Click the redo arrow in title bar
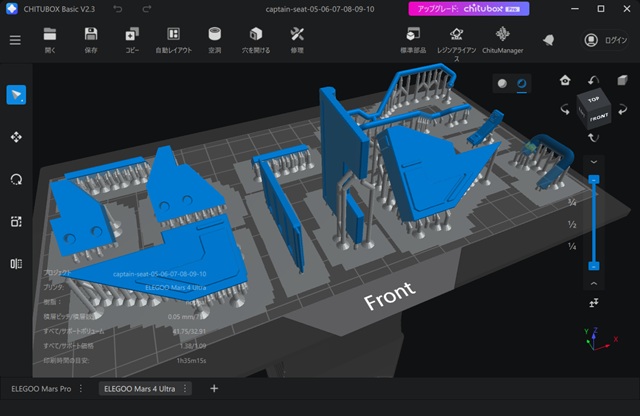Viewport: 640px width, 416px height. (x=147, y=9)
